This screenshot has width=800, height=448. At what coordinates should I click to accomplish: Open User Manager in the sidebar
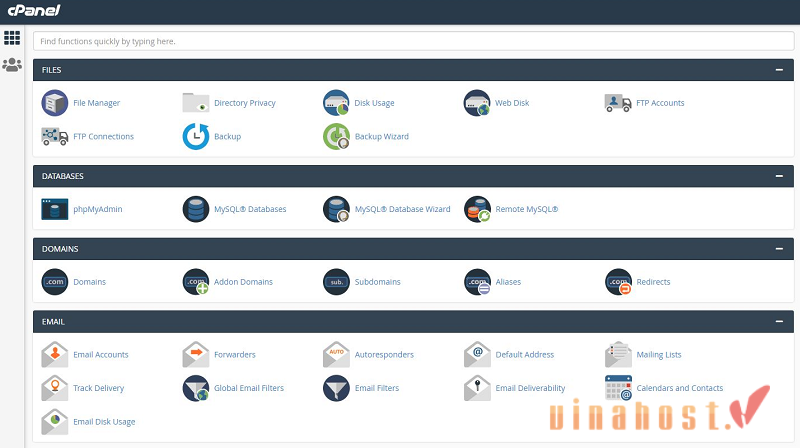pos(12,65)
